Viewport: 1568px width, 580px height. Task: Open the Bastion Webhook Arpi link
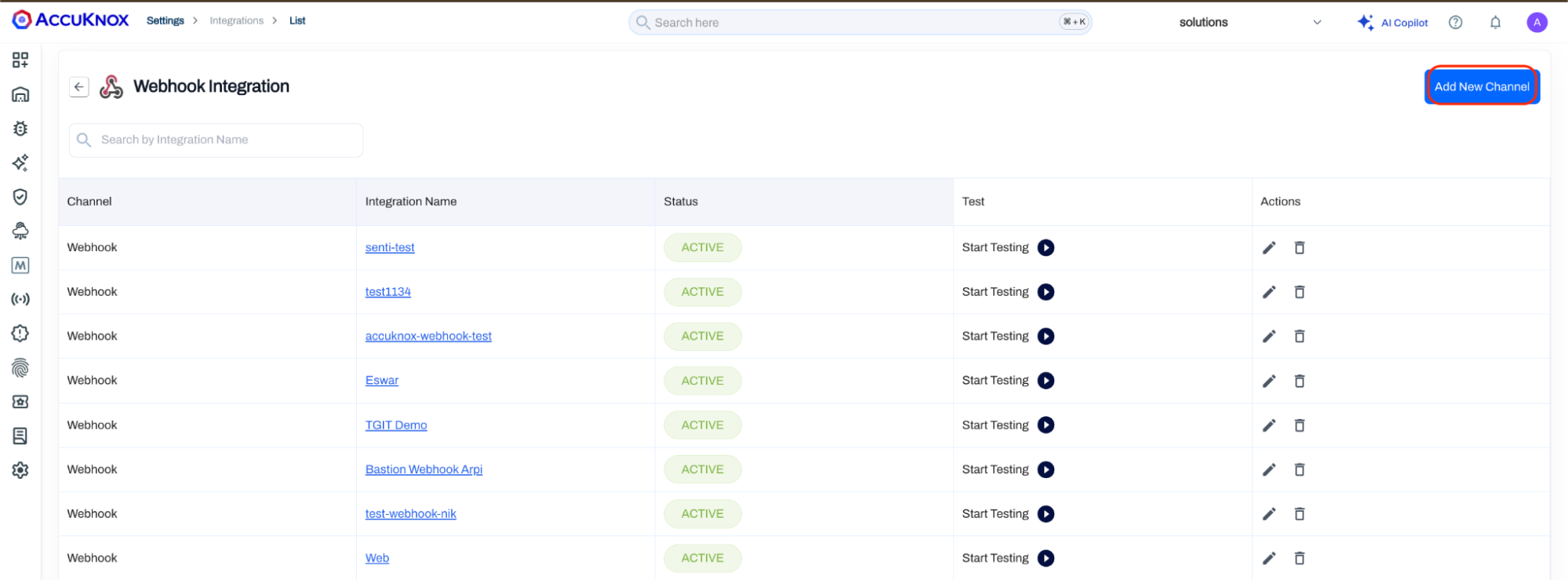424,469
